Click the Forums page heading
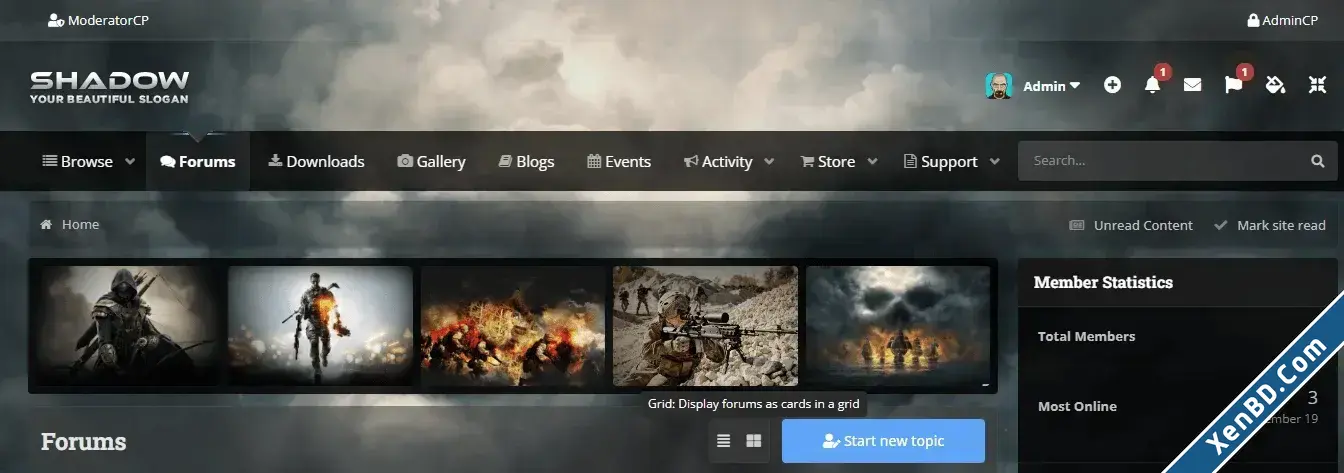The width and height of the screenshot is (1344, 473). [83, 441]
